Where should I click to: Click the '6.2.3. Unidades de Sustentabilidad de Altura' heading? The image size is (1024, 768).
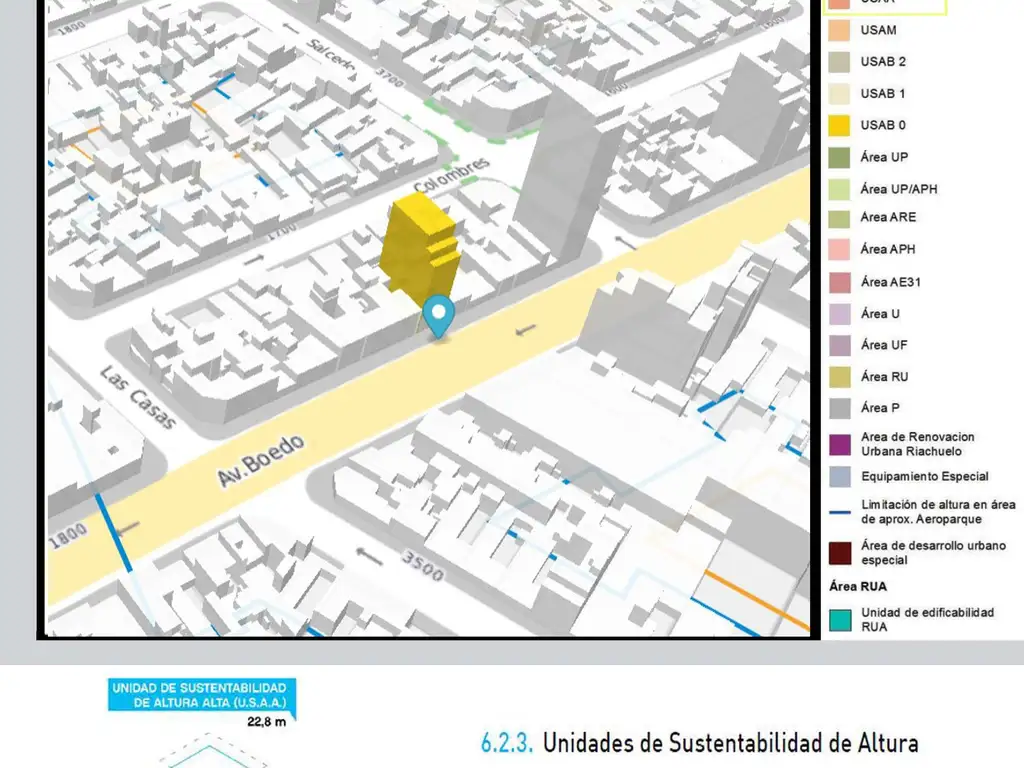[x=699, y=743]
